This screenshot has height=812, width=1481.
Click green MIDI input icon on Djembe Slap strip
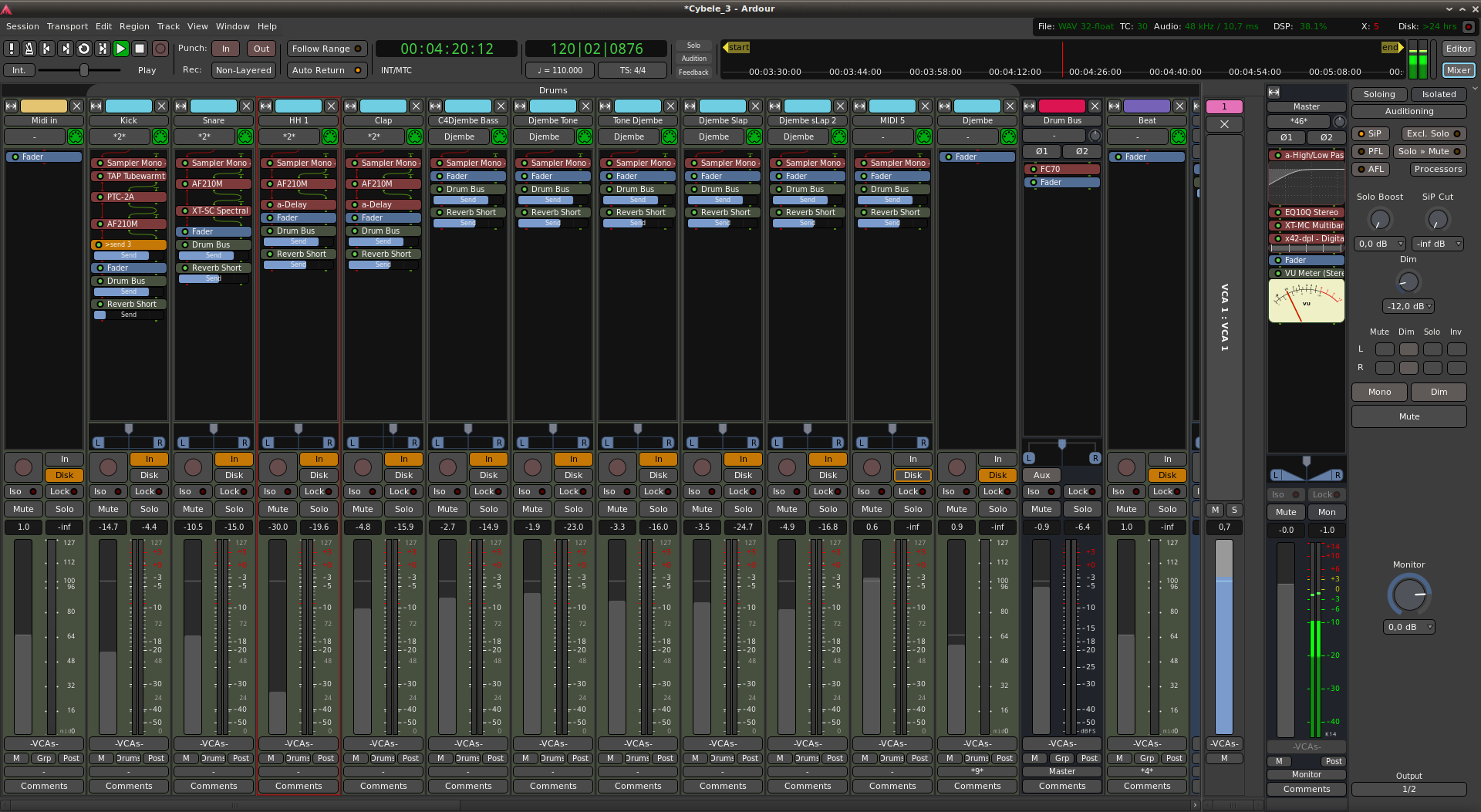tap(754, 136)
